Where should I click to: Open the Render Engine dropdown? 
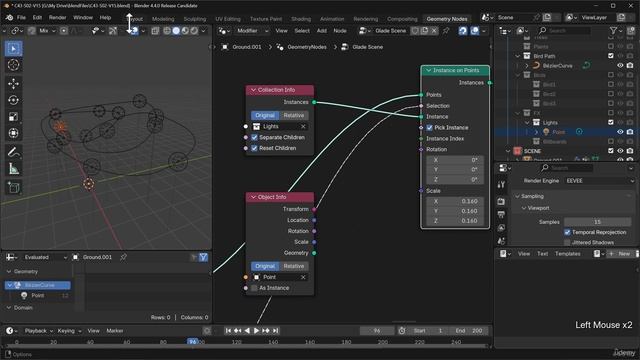coord(600,181)
